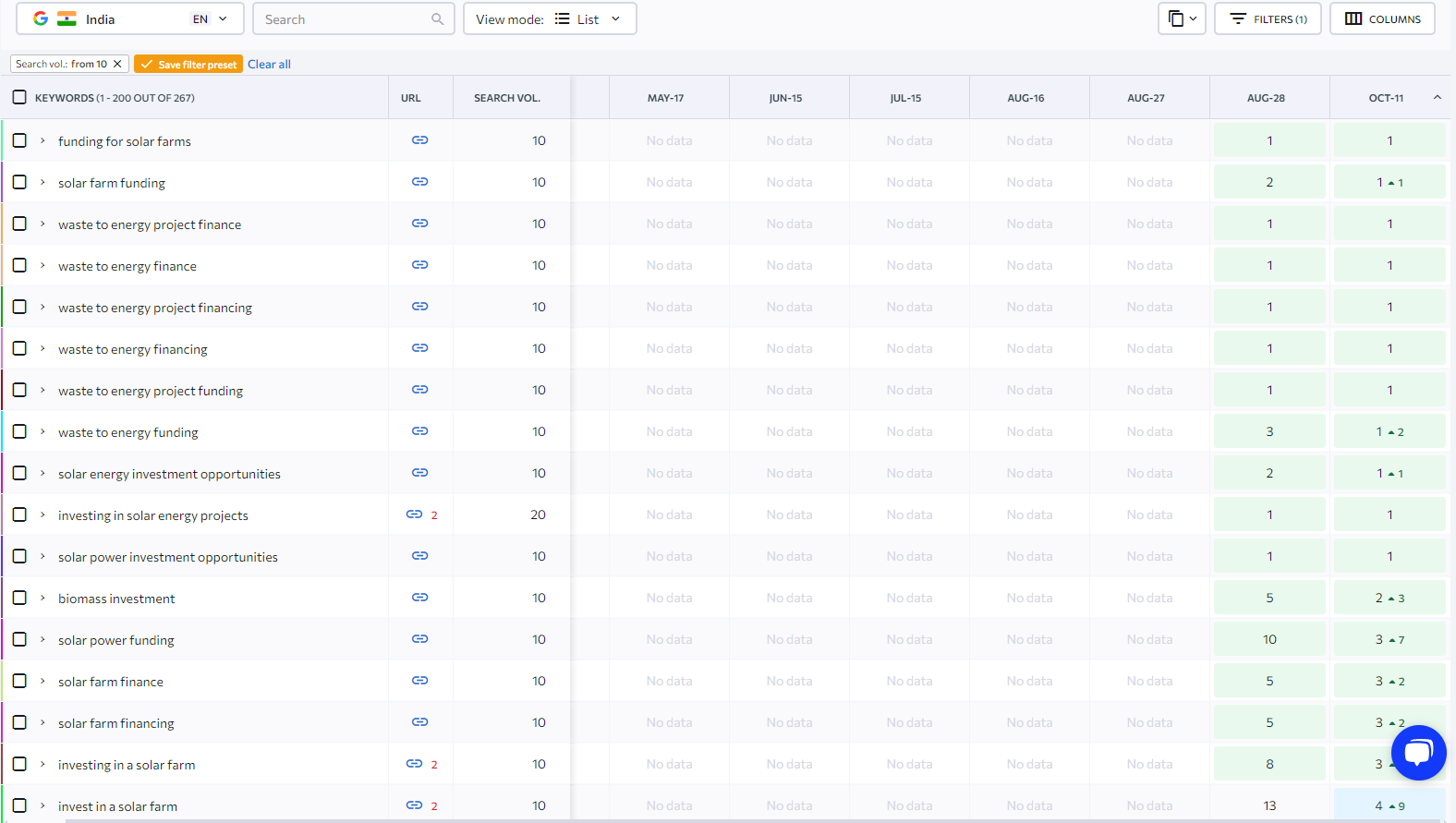Click the Save filter preset button
This screenshot has width=1456, height=823.
(x=188, y=65)
